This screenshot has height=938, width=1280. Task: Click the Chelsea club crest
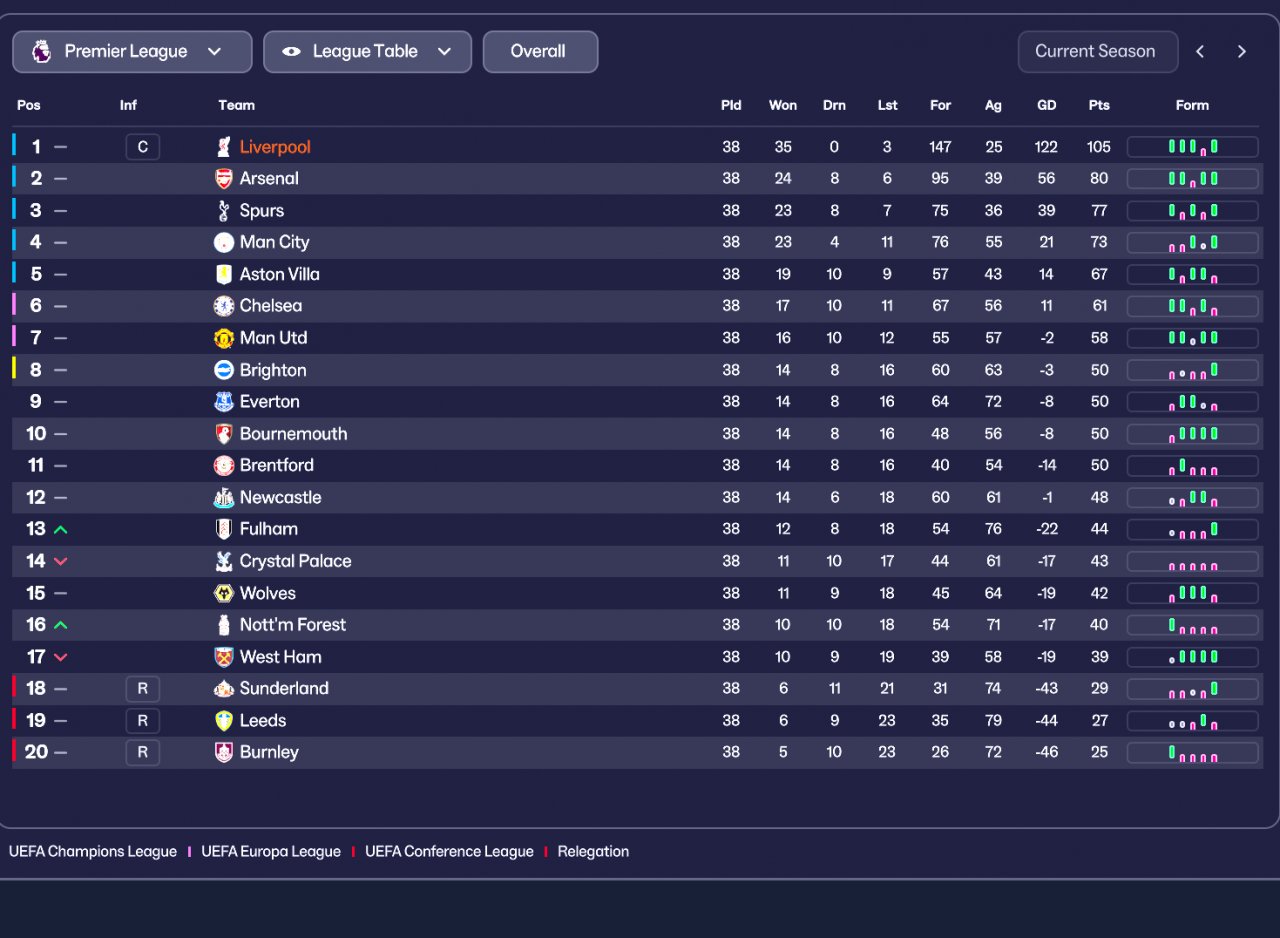(x=224, y=306)
